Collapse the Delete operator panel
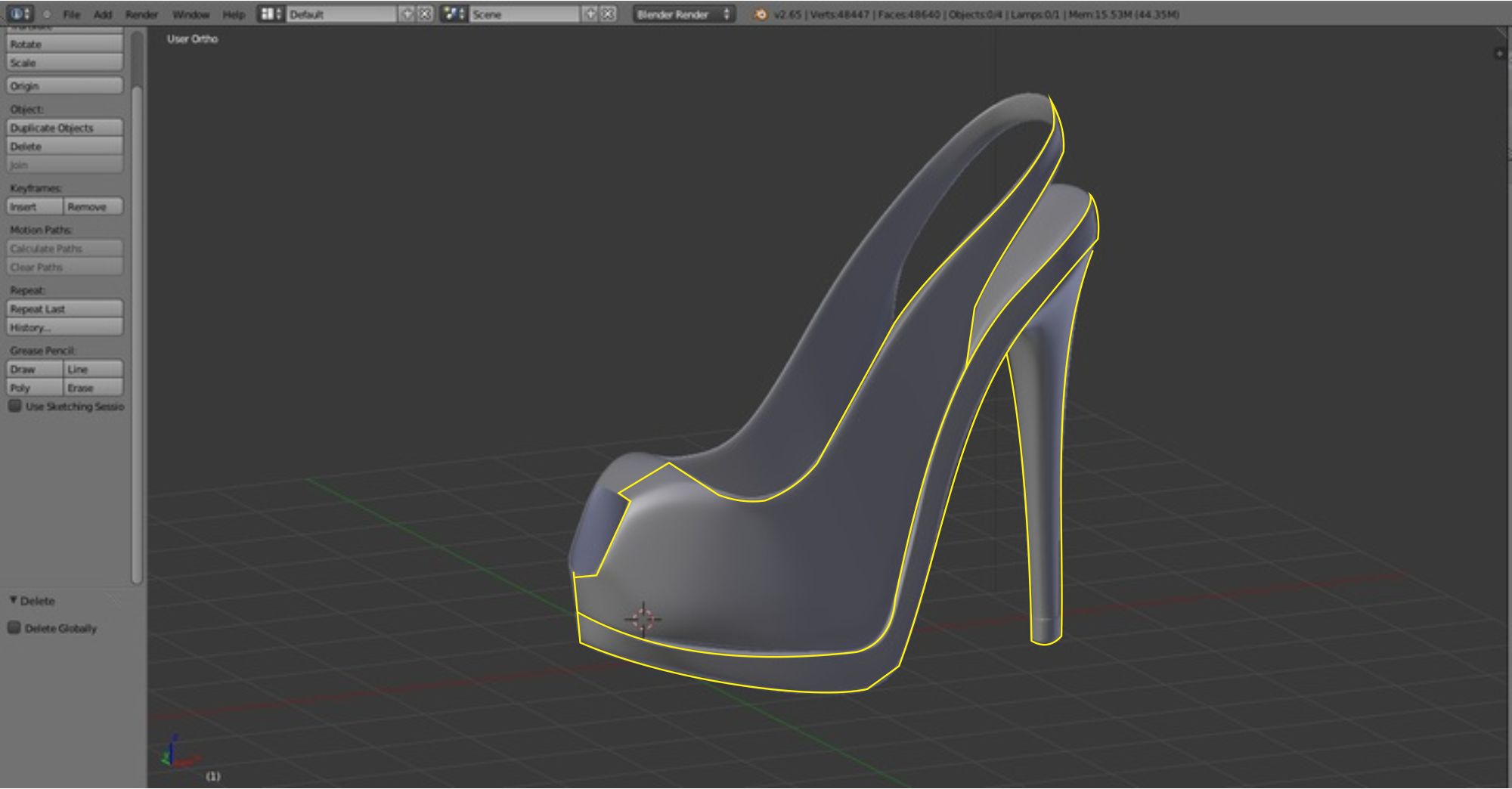 click(14, 601)
